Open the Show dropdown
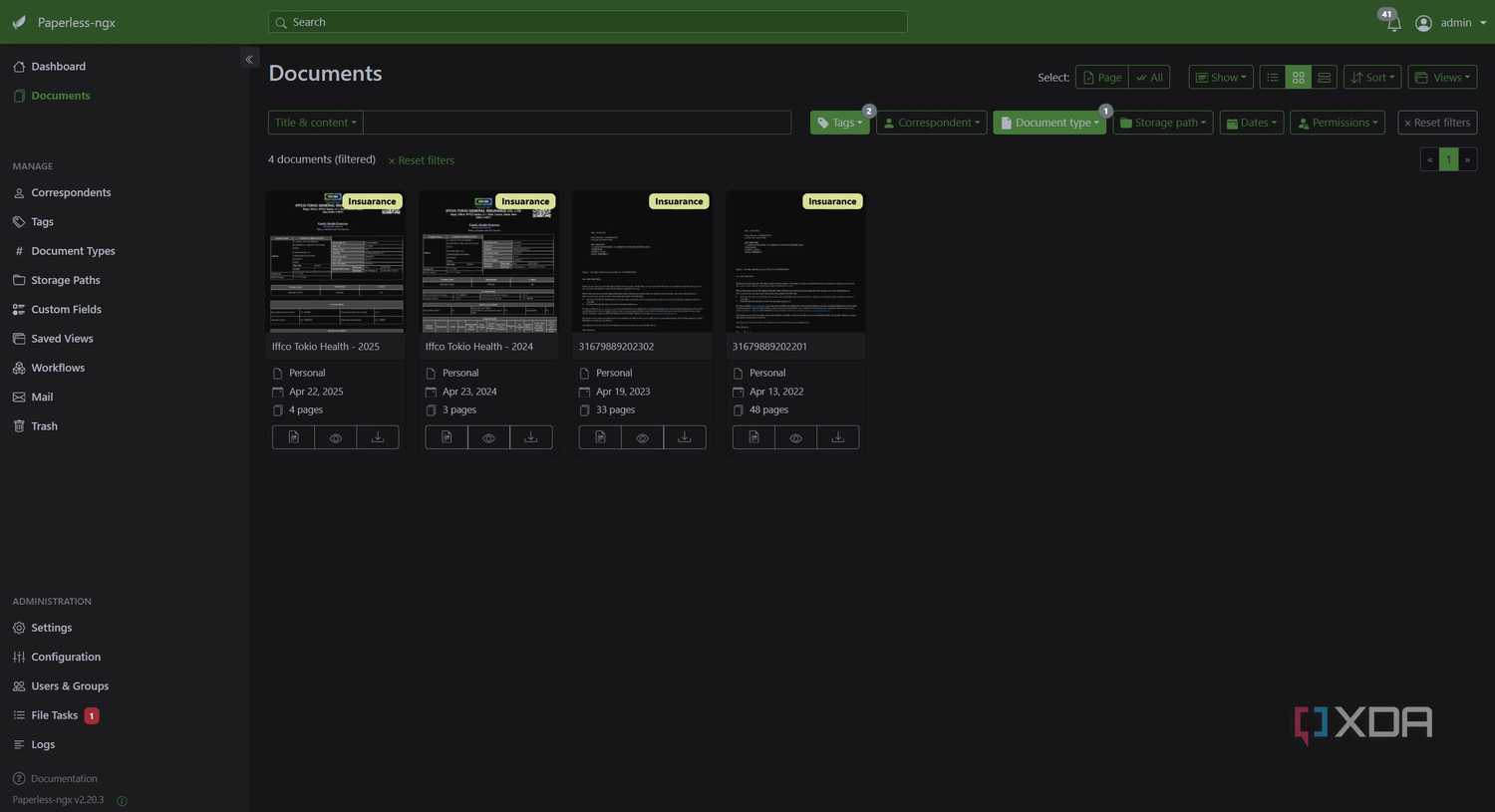 1221,78
